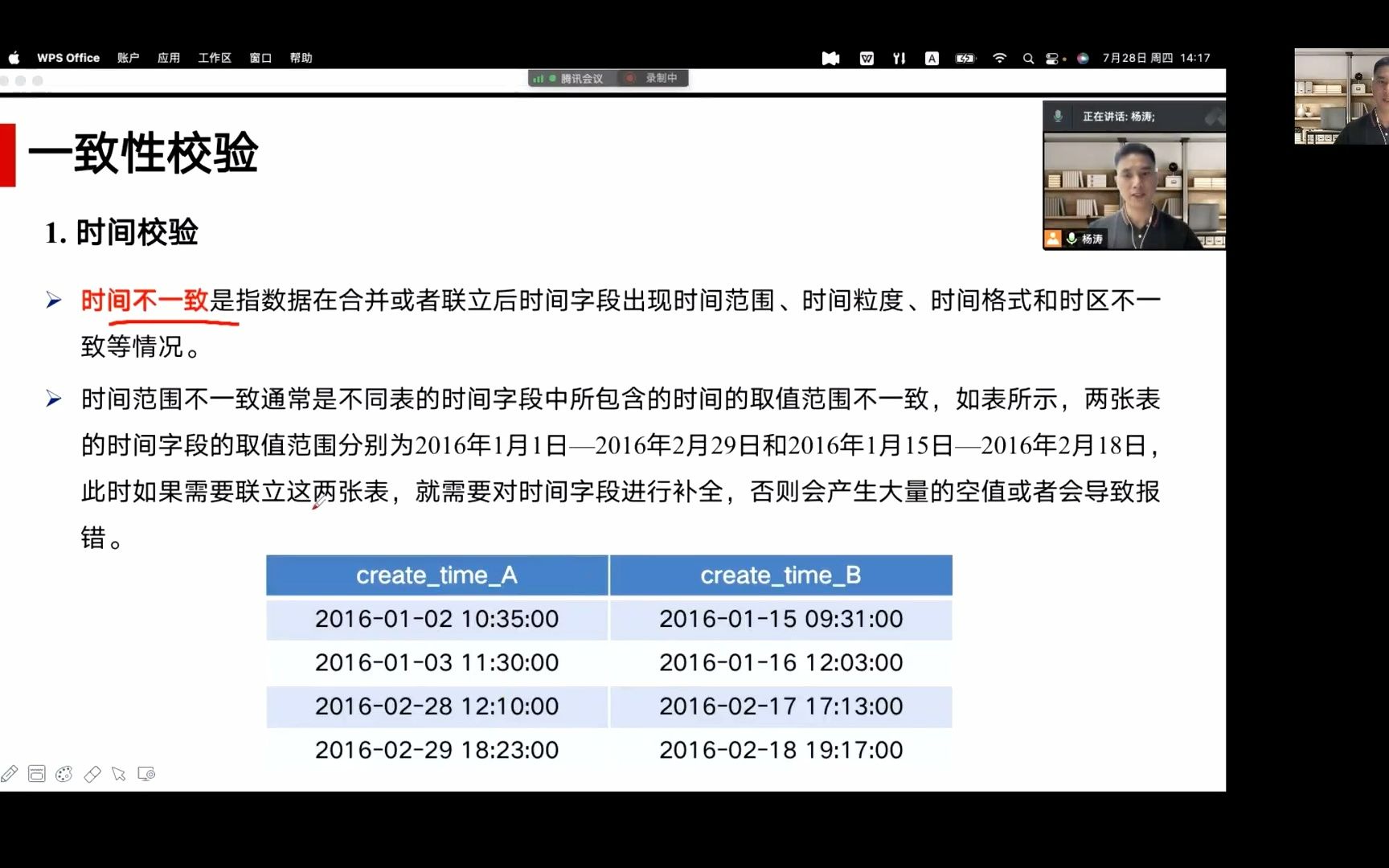Screen dimensions: 1389x868
Task: Open the 账户 menu
Action: tap(128, 58)
